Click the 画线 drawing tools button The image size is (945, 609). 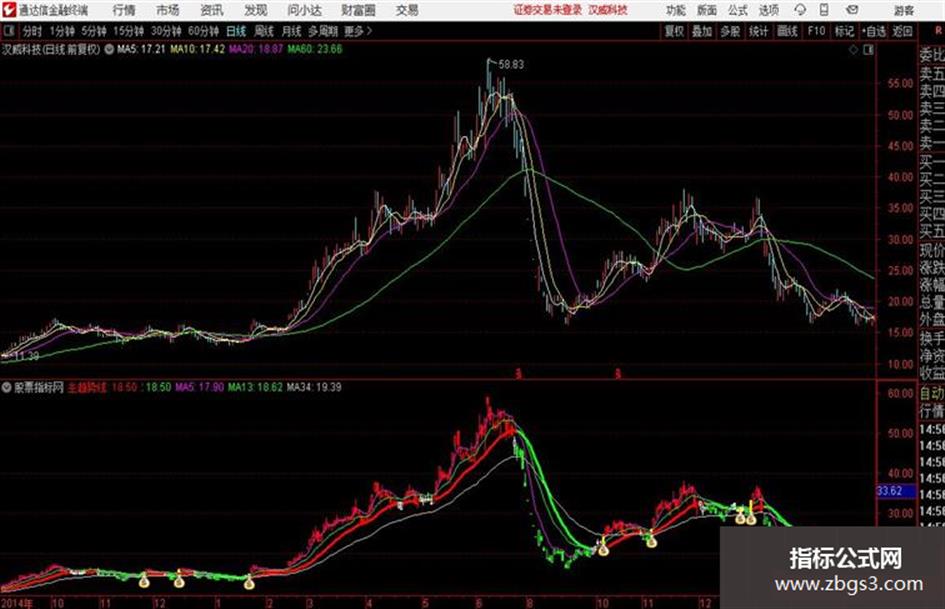tap(787, 31)
